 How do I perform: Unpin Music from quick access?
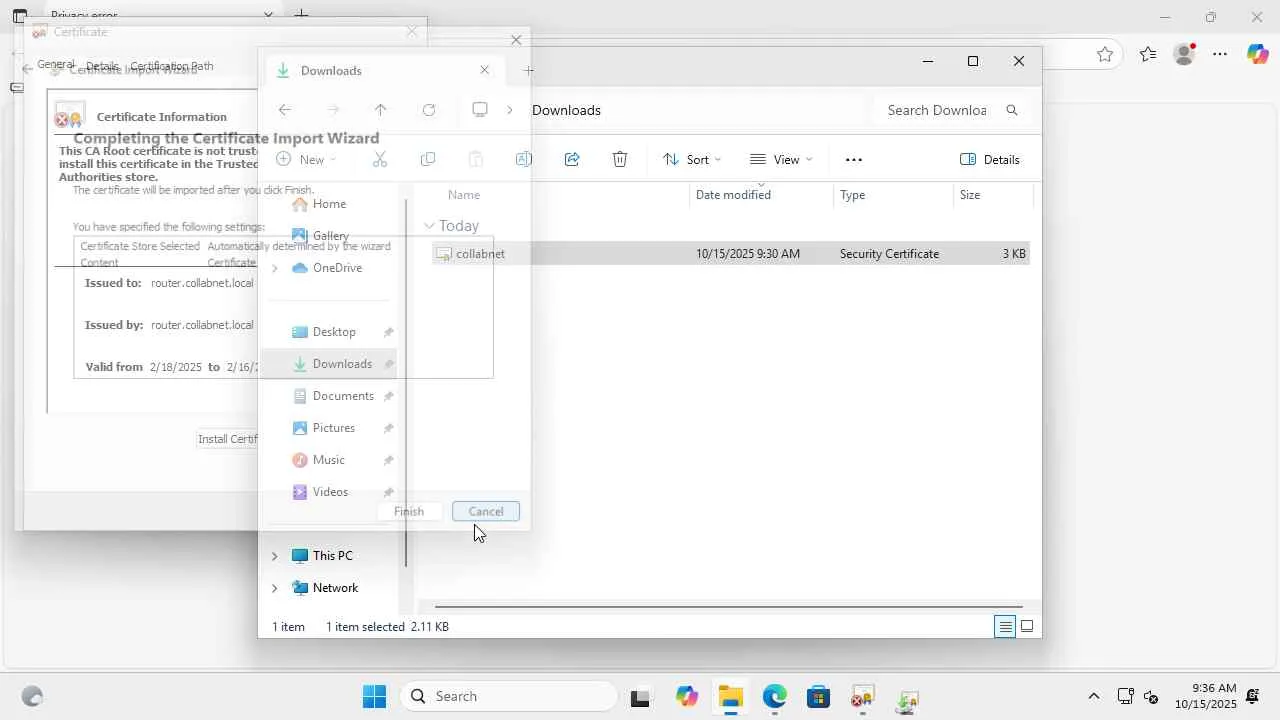pyautogui.click(x=389, y=460)
